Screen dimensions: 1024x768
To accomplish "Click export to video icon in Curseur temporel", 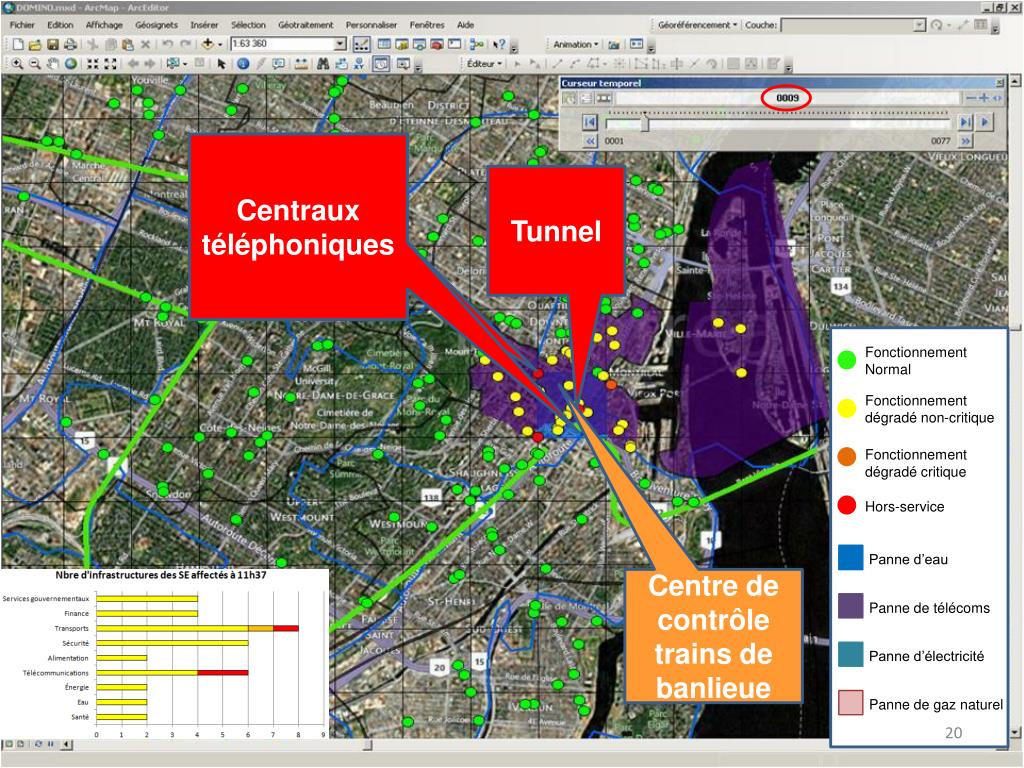I will pos(603,98).
